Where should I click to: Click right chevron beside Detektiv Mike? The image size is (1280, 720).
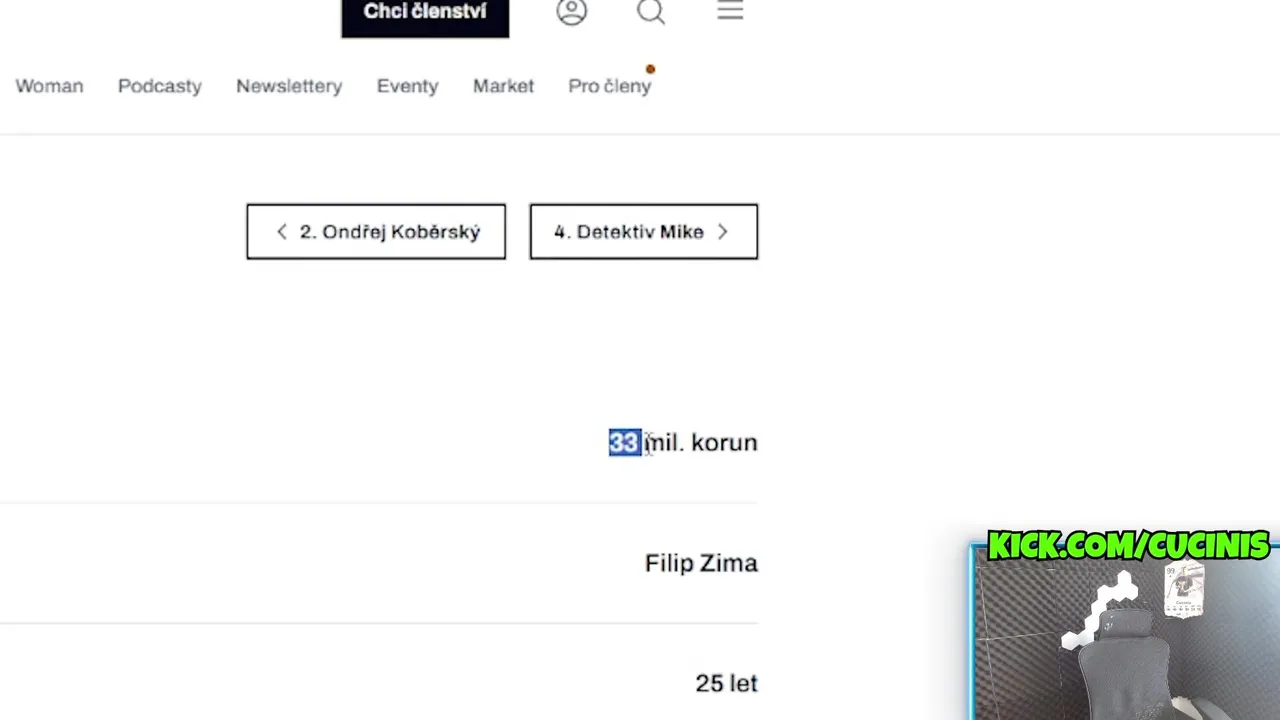[x=723, y=232]
